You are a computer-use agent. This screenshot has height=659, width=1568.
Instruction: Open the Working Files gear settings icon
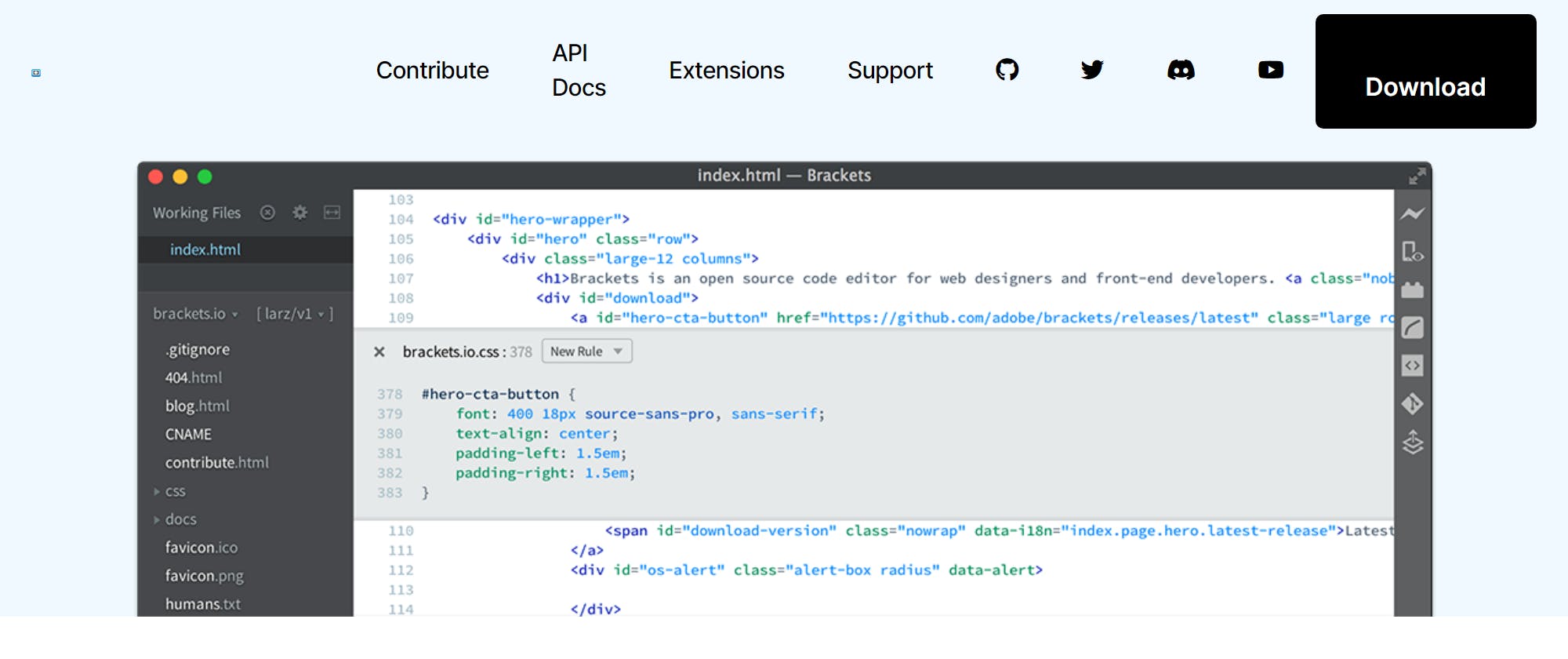tap(299, 213)
